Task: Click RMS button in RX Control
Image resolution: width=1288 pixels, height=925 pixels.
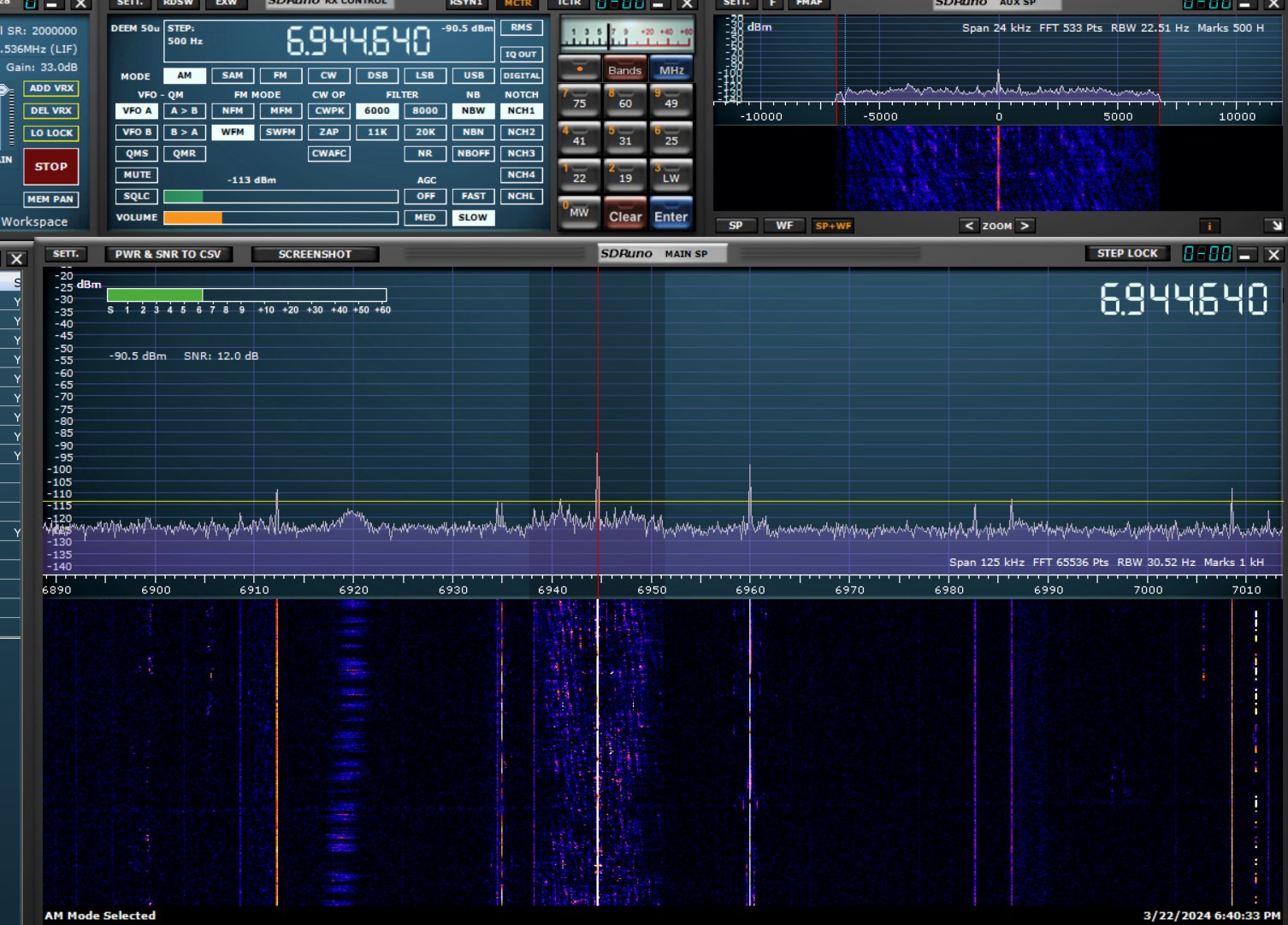Action: tap(522, 27)
